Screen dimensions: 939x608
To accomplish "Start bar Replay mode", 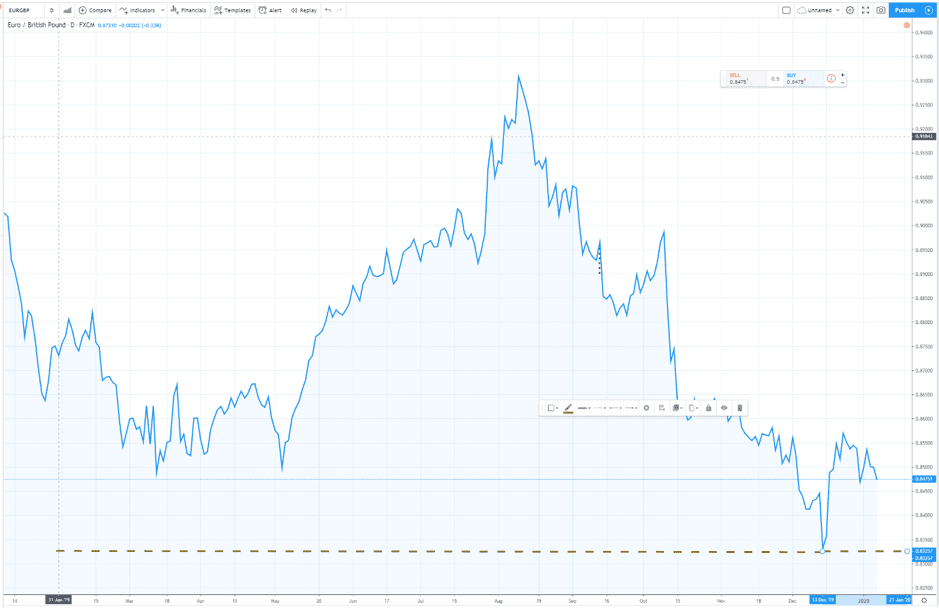I will tap(304, 10).
